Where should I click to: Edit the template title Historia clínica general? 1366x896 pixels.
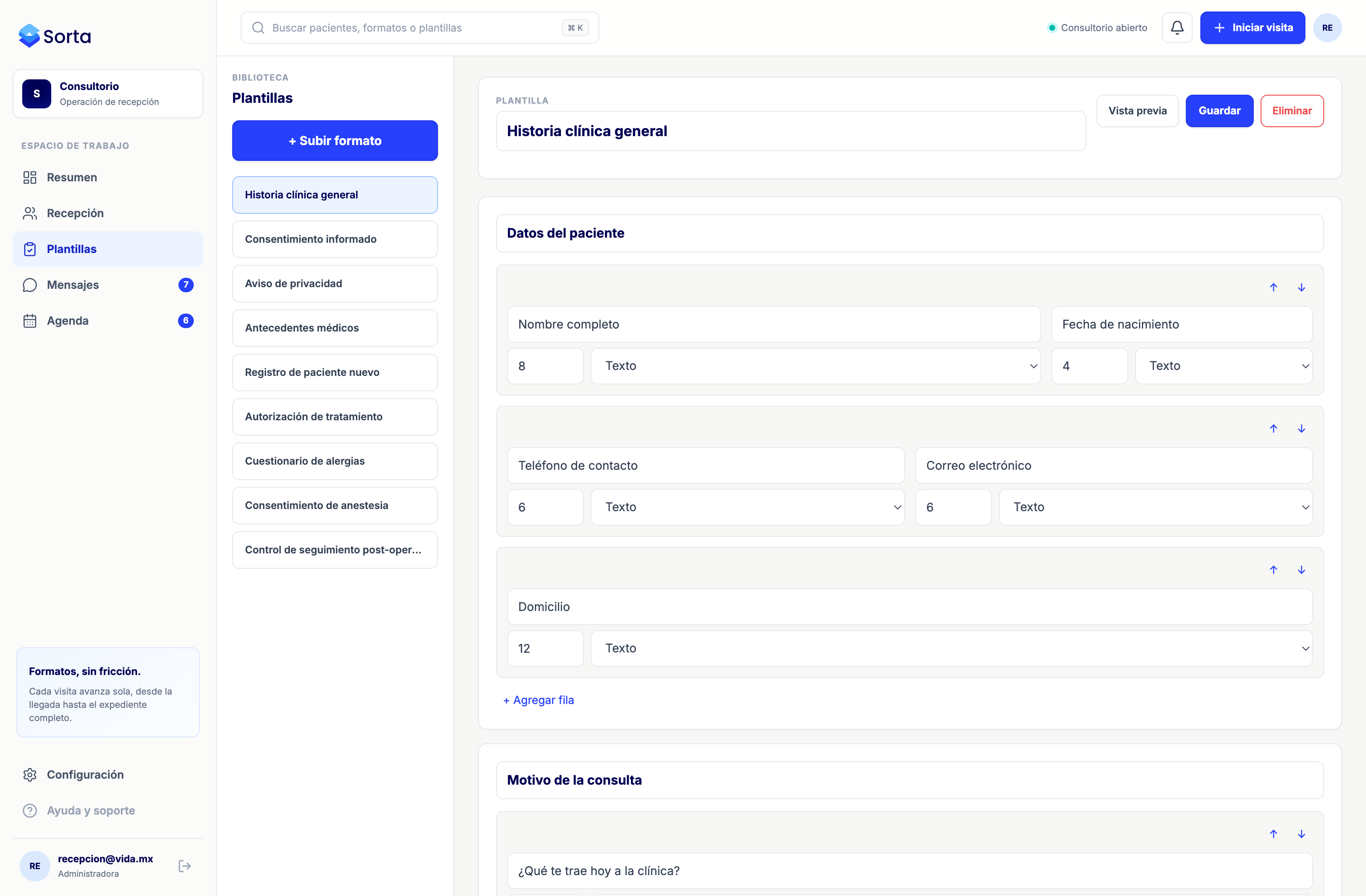[790, 131]
